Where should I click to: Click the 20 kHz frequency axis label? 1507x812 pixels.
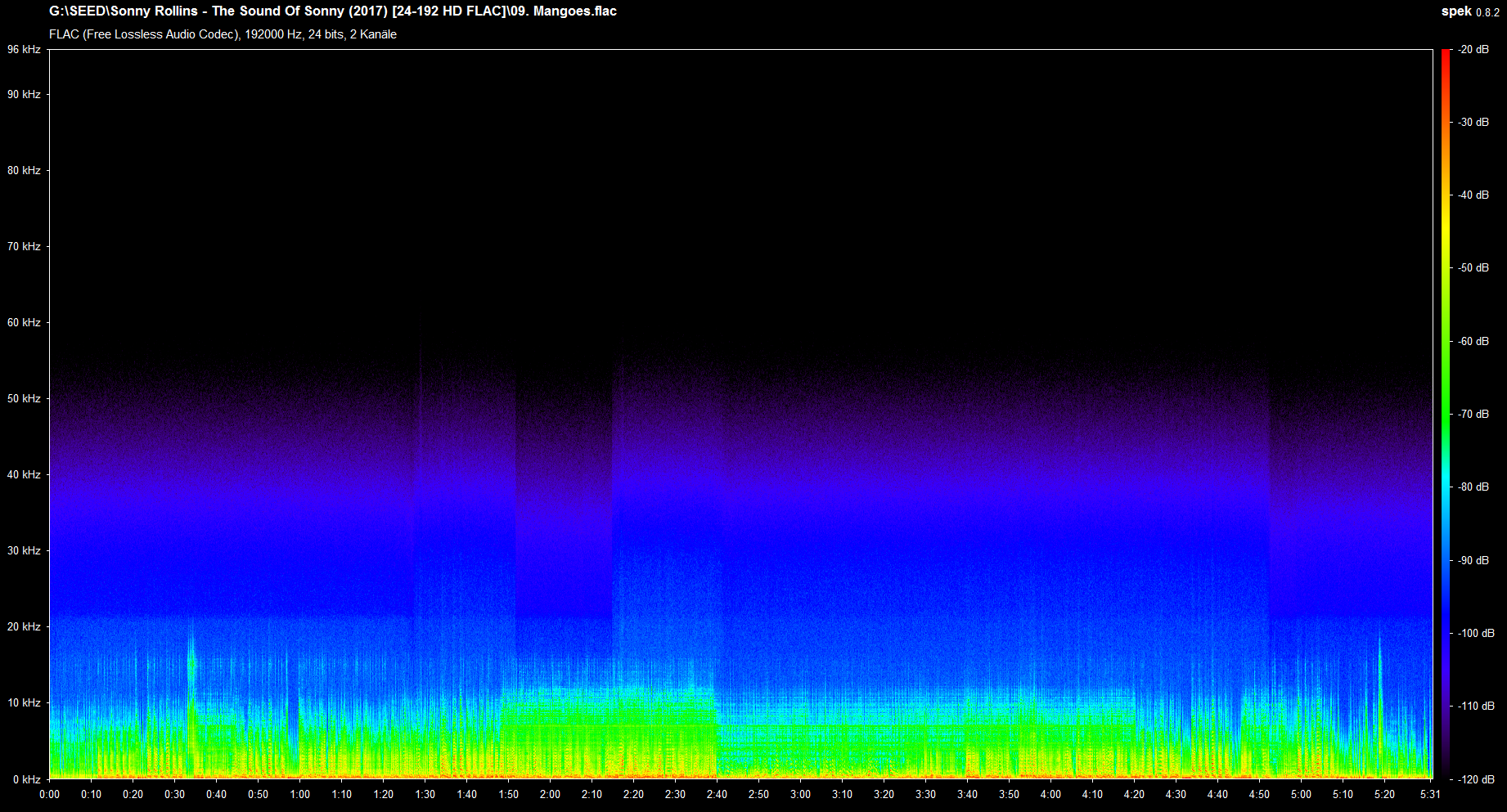pyautogui.click(x=24, y=627)
